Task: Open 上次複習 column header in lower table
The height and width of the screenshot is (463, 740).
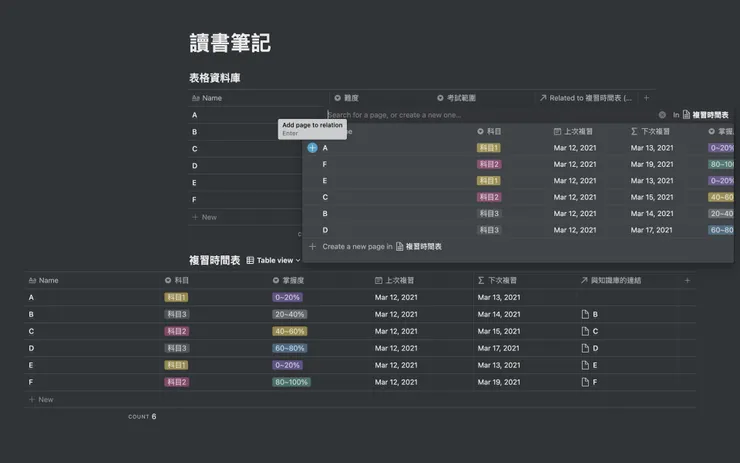Action: pyautogui.click(x=395, y=280)
